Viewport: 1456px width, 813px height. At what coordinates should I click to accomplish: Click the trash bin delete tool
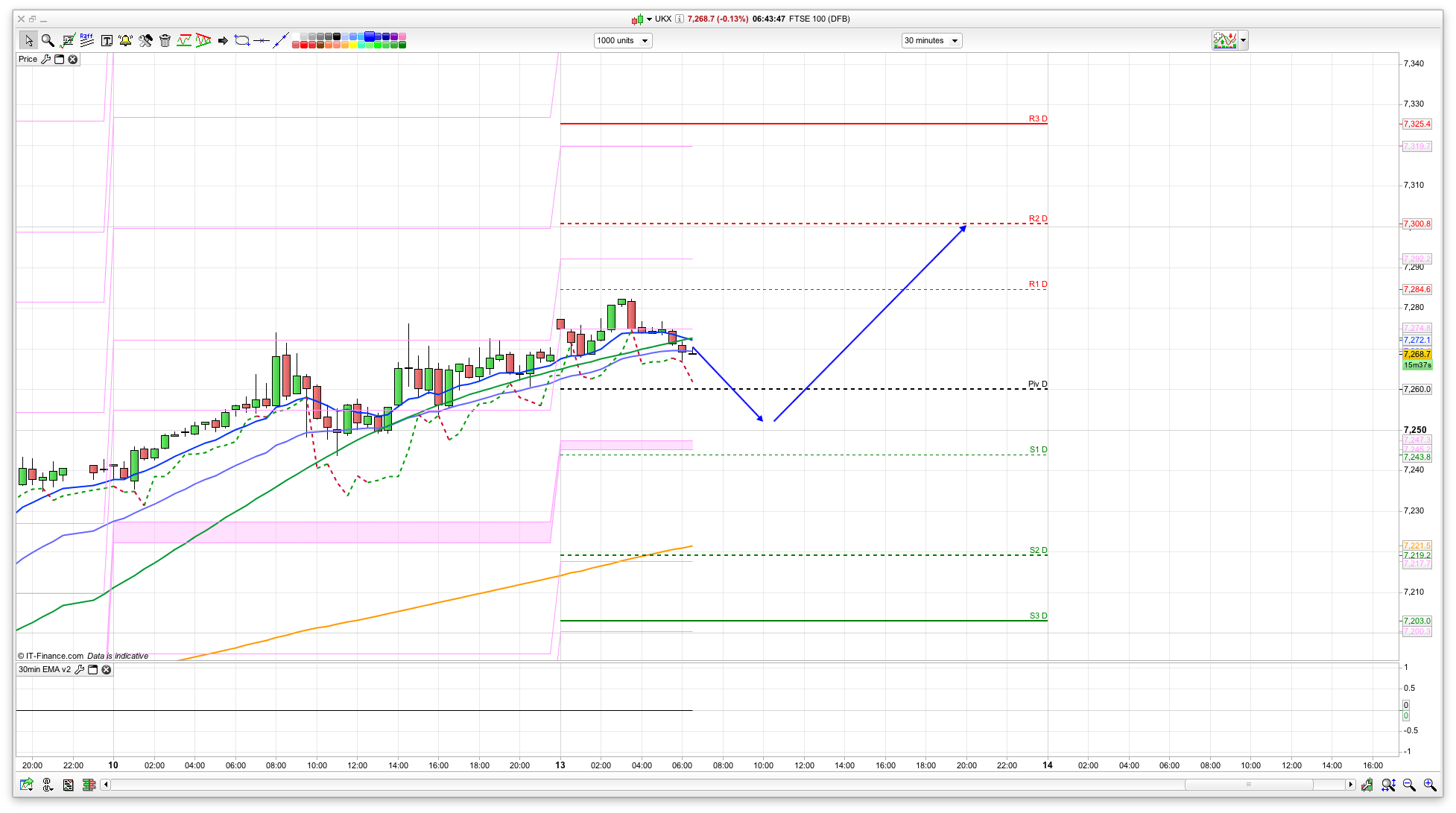pos(165,40)
